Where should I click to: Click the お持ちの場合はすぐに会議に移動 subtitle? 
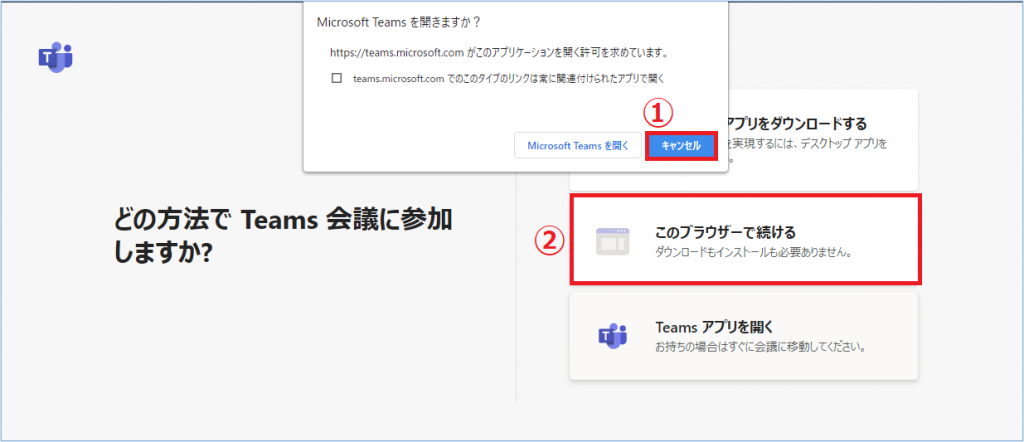[759, 348]
